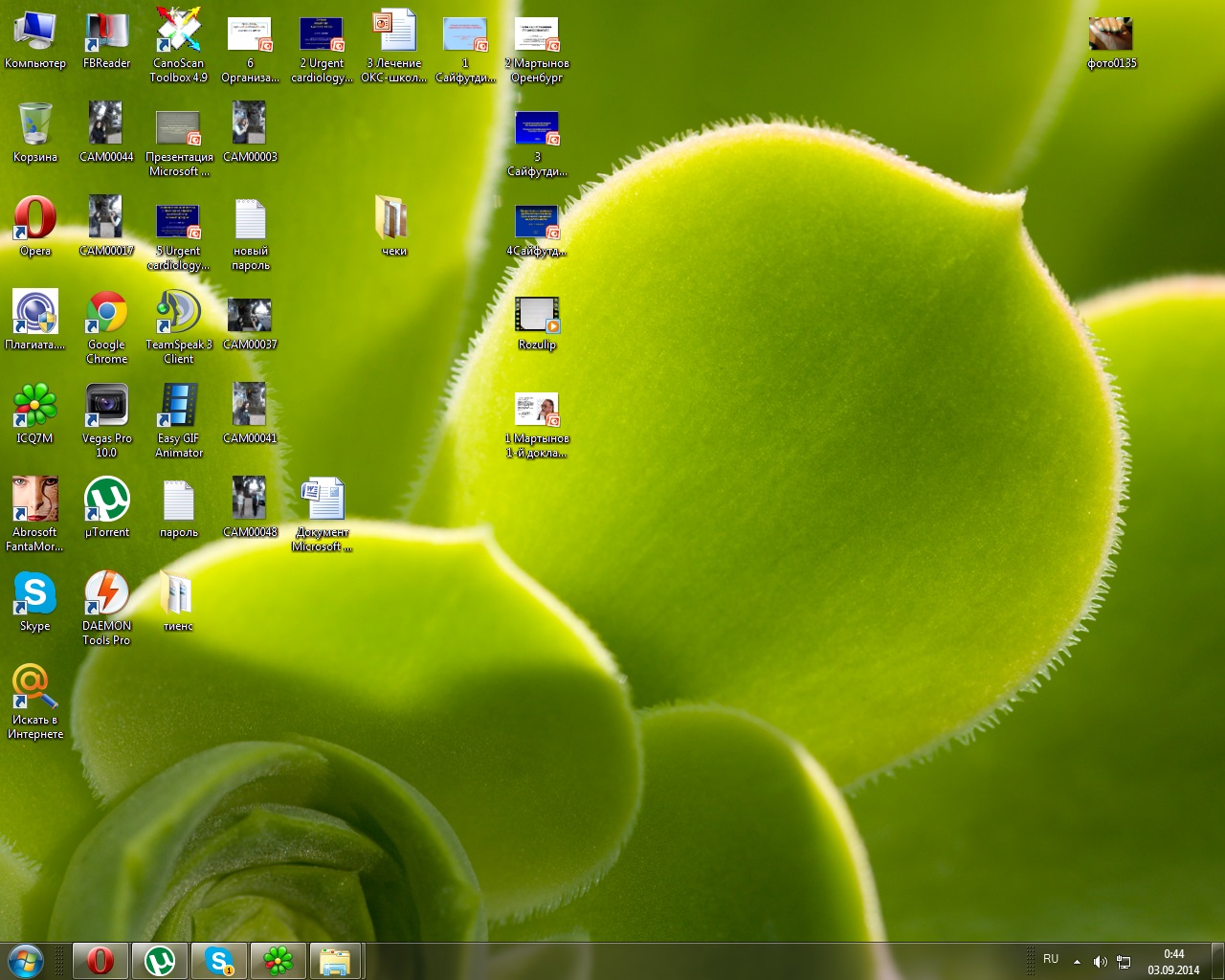
Task: Open the Корзина recycle bin
Action: (x=35, y=132)
